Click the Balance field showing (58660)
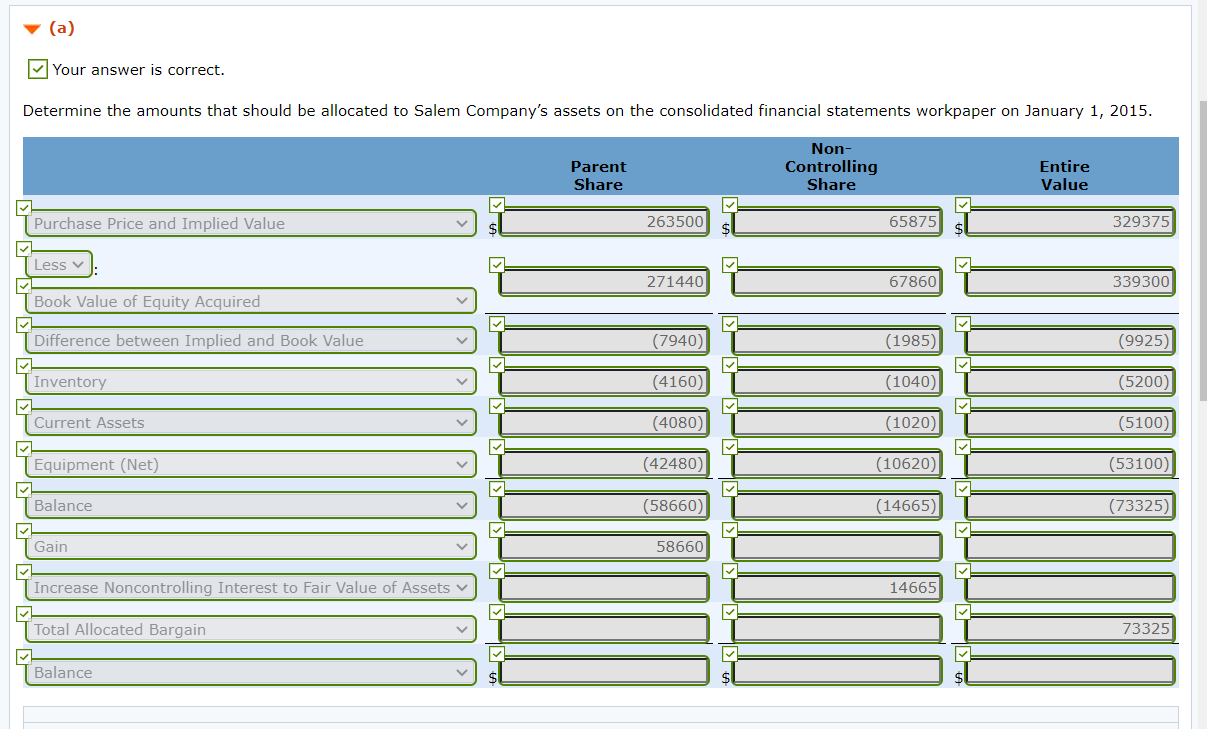 point(604,505)
